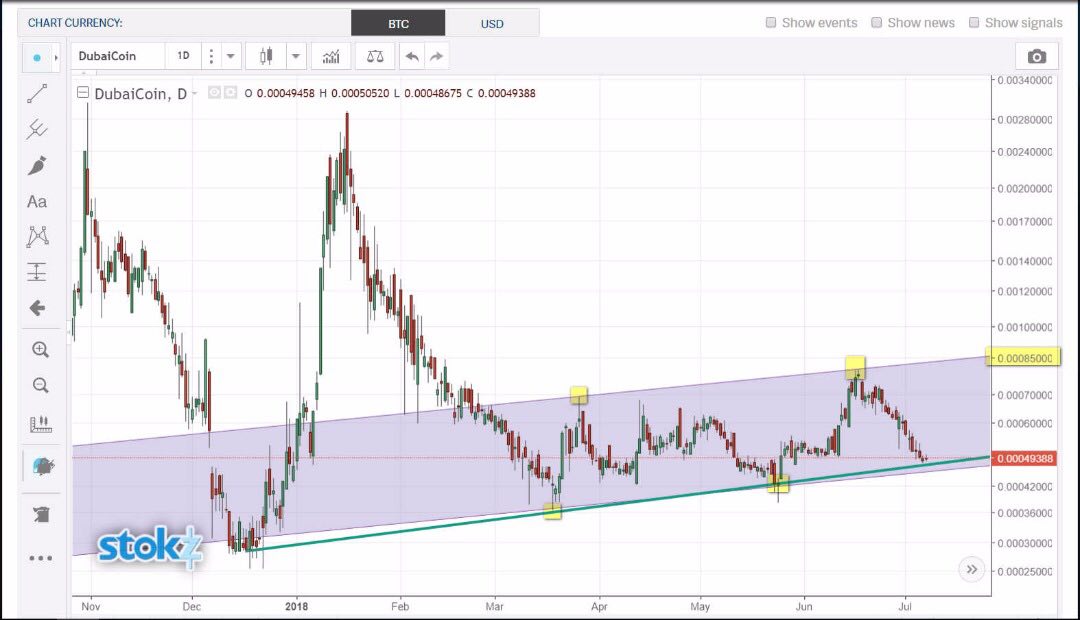Click the yellow marker at mid-March low

[552, 510]
